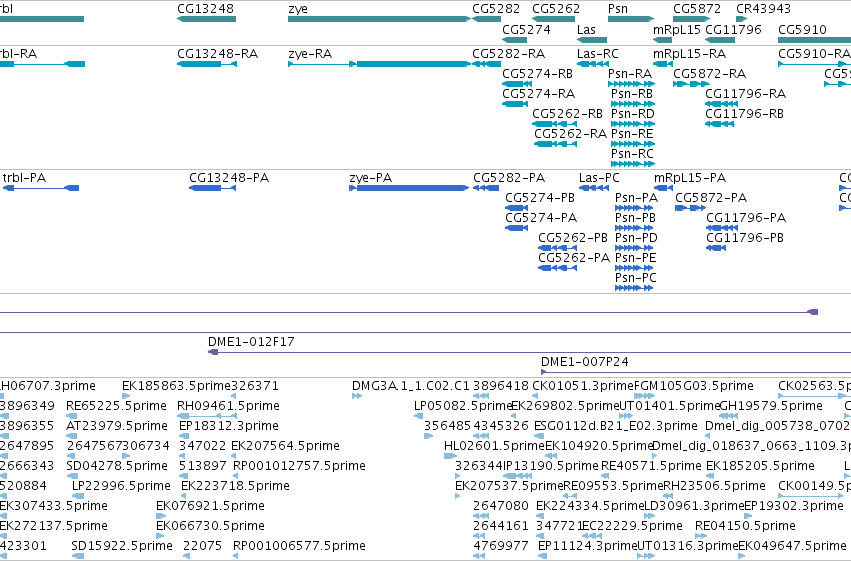The width and height of the screenshot is (851, 561).
Task: Open the CG5282 gene feature label
Action: [496, 9]
